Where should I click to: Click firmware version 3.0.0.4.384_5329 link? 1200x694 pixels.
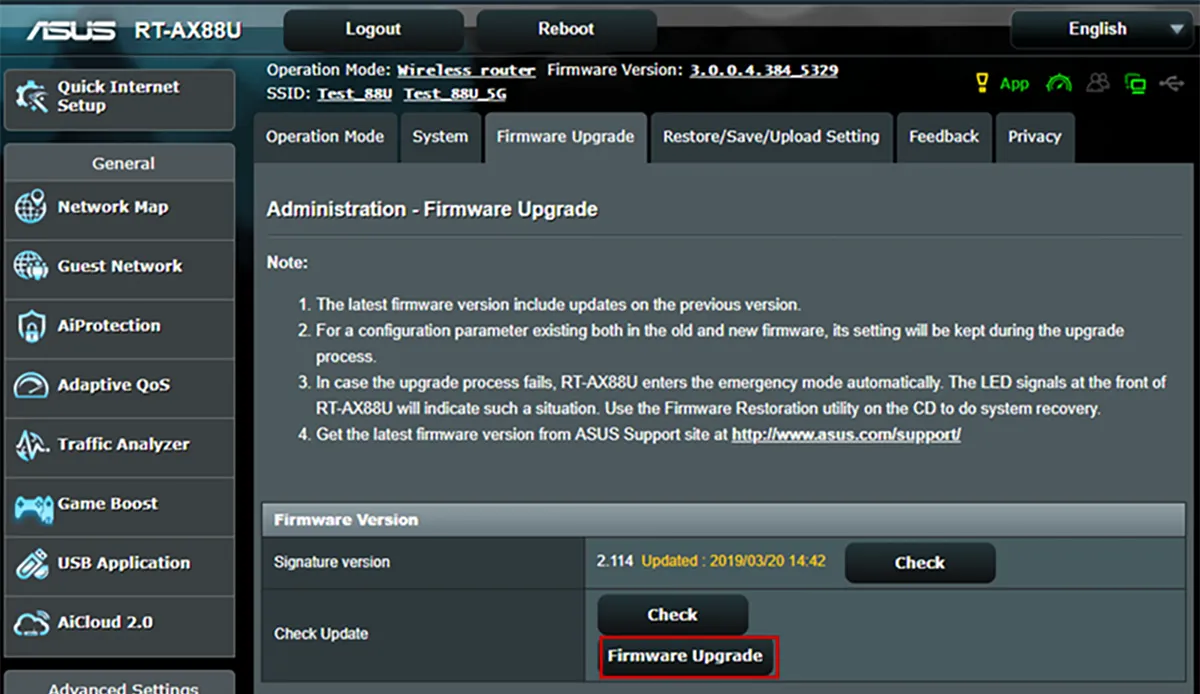pyautogui.click(x=764, y=70)
